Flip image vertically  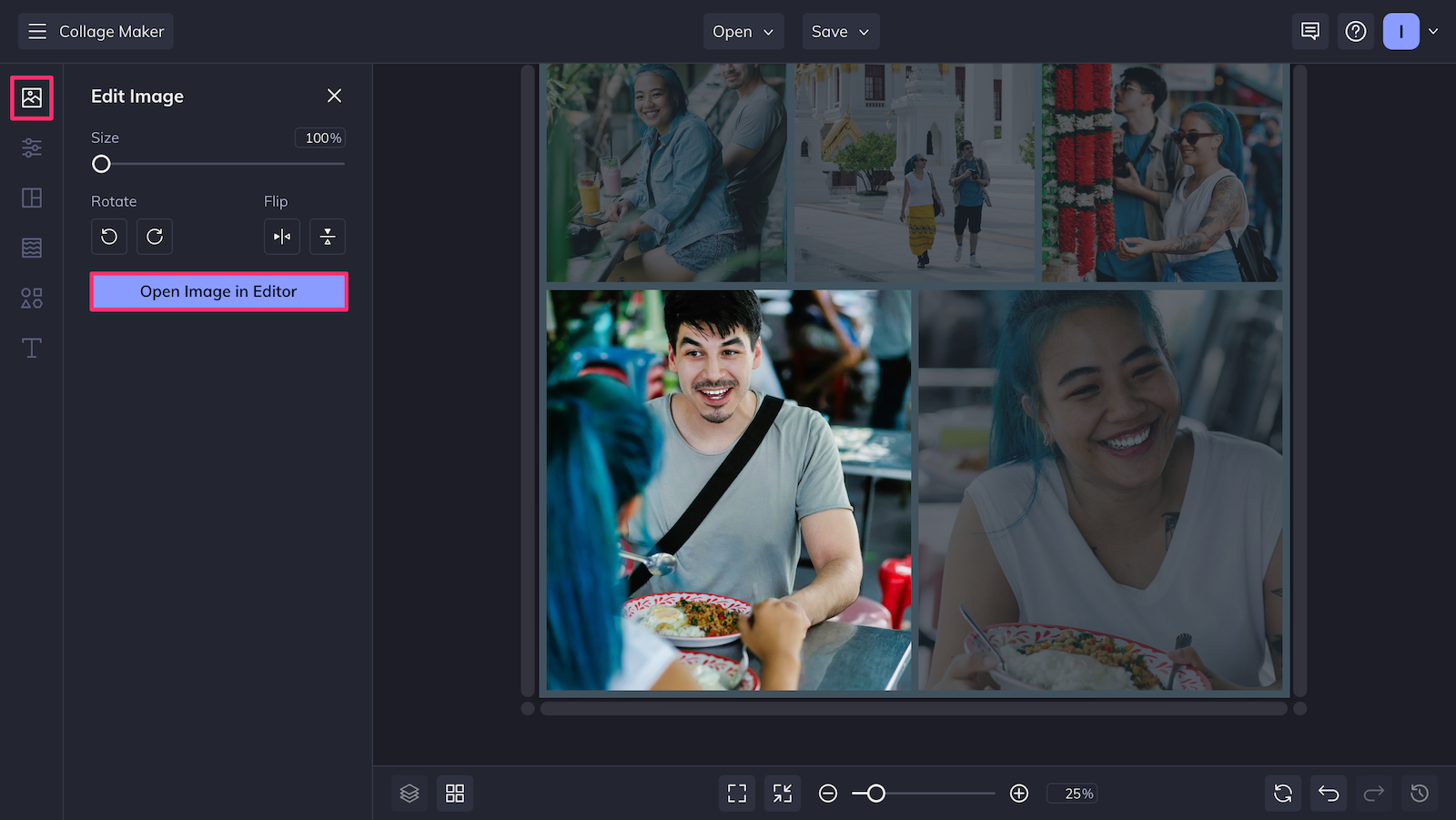[x=328, y=237]
